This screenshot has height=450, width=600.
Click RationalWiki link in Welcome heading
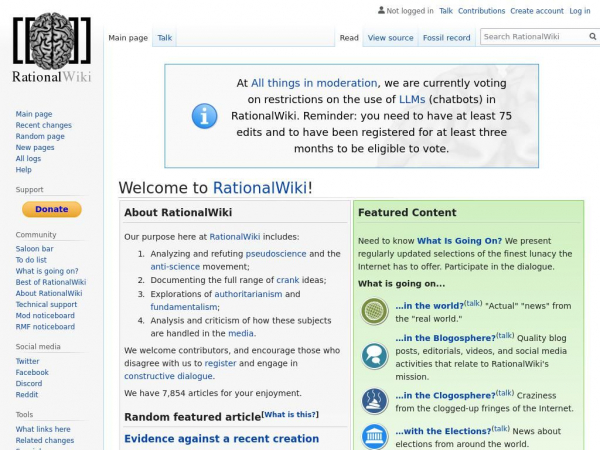click(x=260, y=188)
